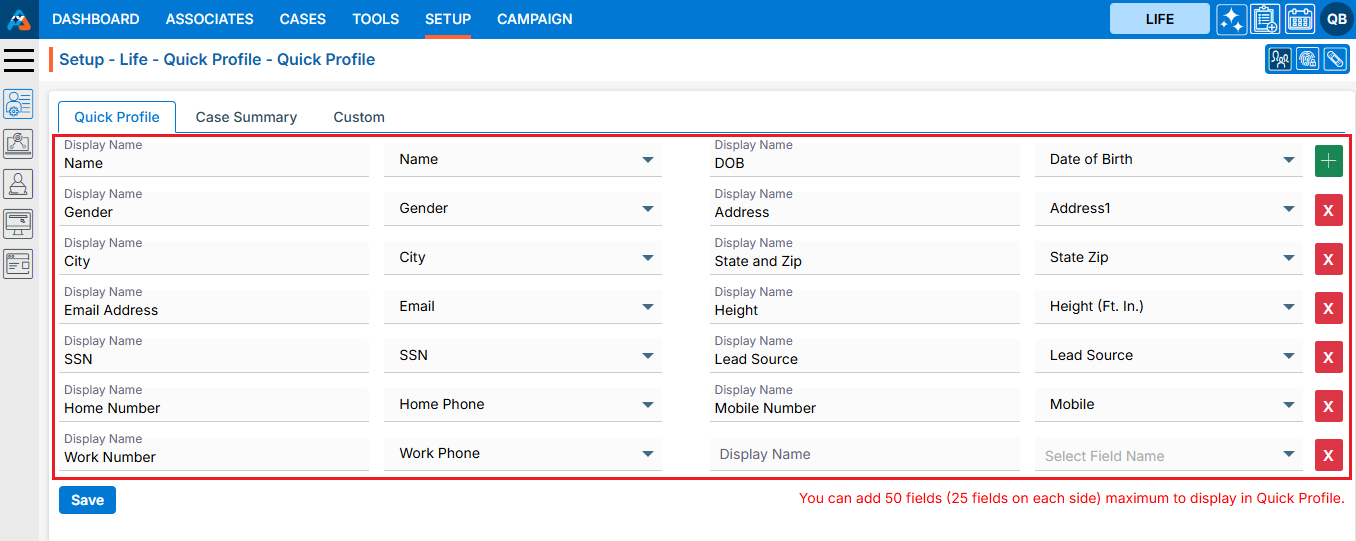This screenshot has height=541, width=1356.
Task: Click the sparkle AI icon in header
Action: (x=1231, y=19)
